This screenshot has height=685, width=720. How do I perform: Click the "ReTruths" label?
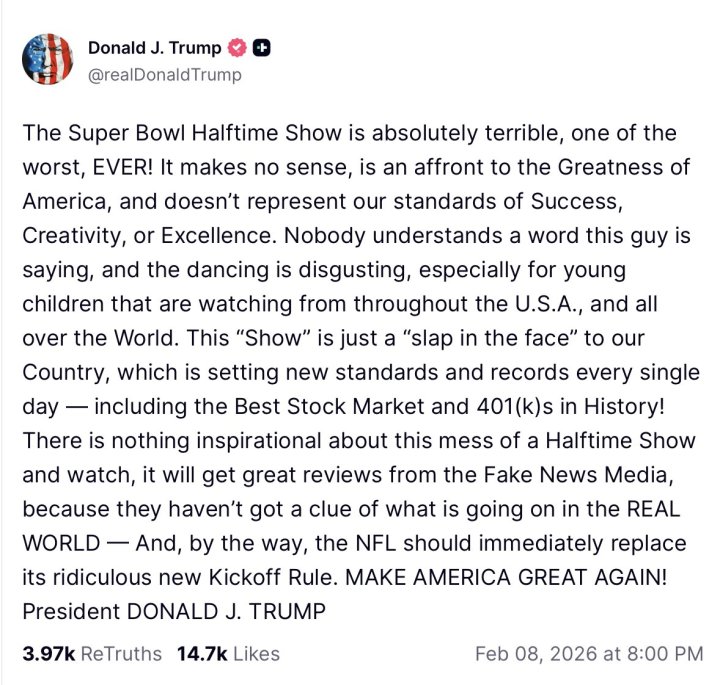click(x=120, y=653)
